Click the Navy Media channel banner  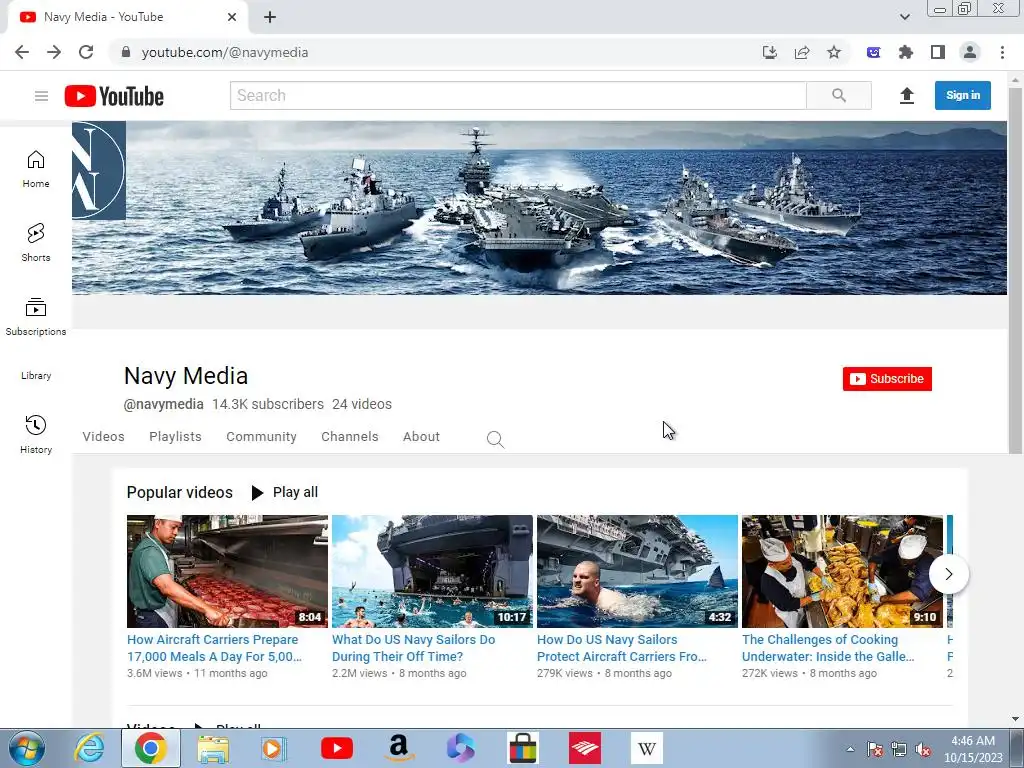click(539, 208)
